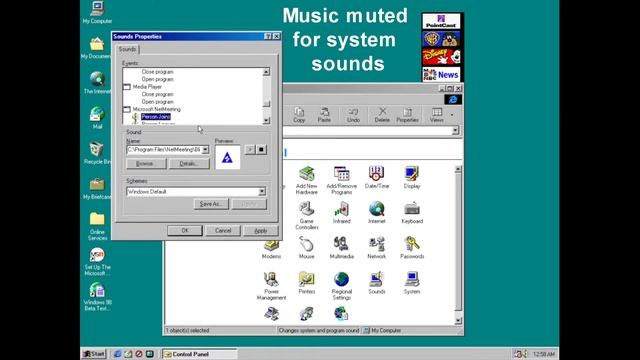
Task: Open the System applet
Action: click(x=412, y=282)
